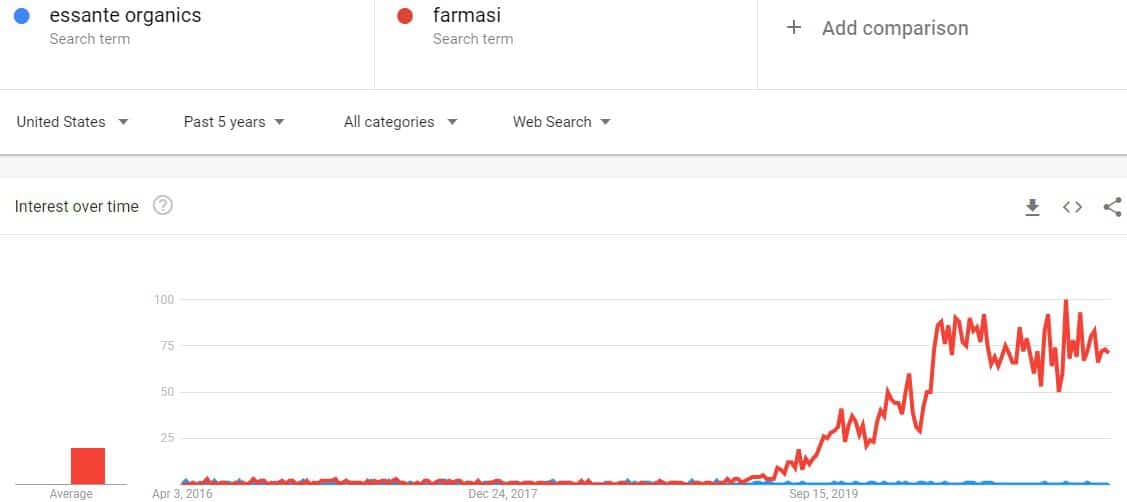Click the plus icon for Add comparison
This screenshot has width=1127, height=502.
[x=794, y=27]
